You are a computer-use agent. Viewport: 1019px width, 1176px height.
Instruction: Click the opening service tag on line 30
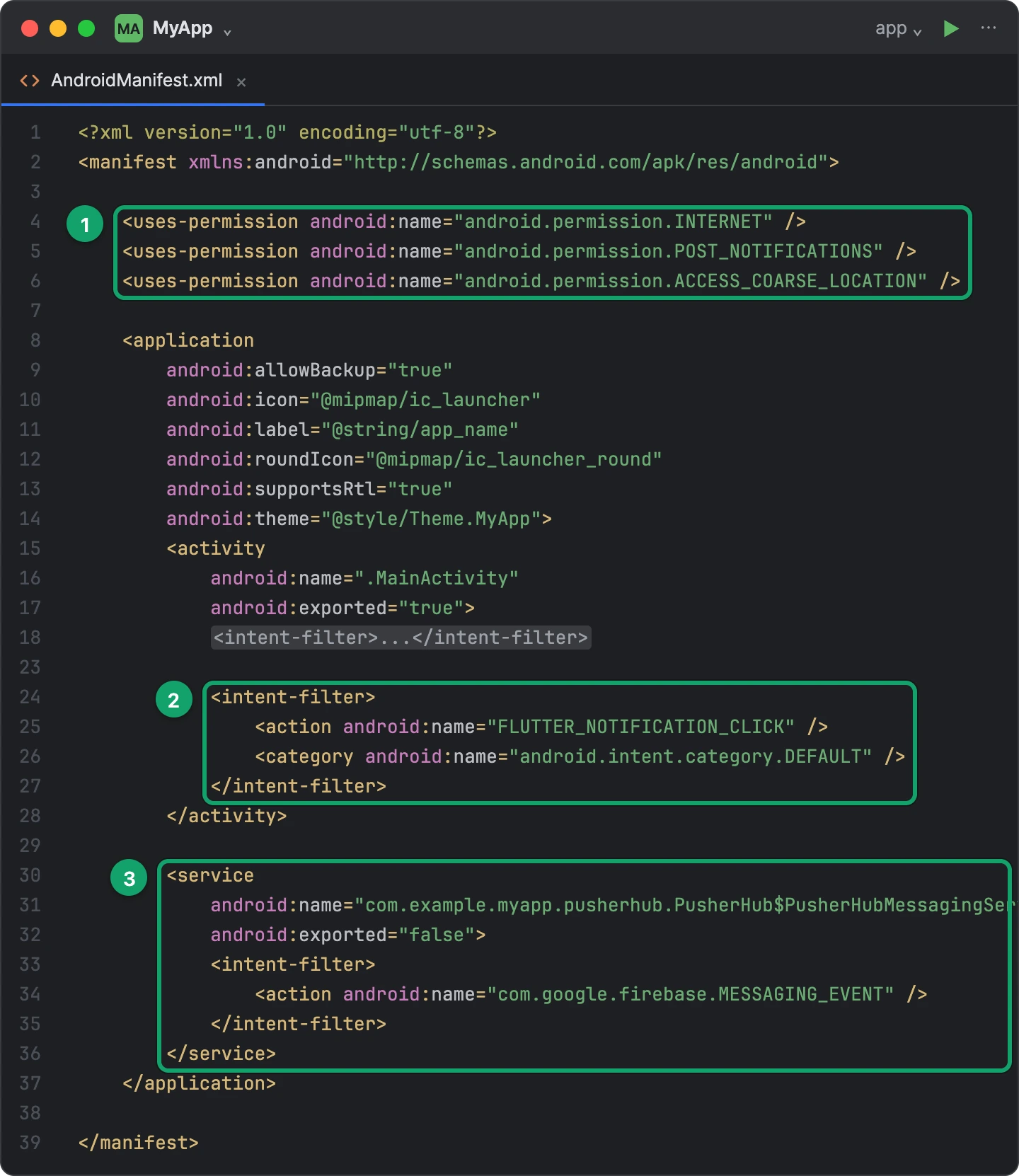pyautogui.click(x=210, y=875)
